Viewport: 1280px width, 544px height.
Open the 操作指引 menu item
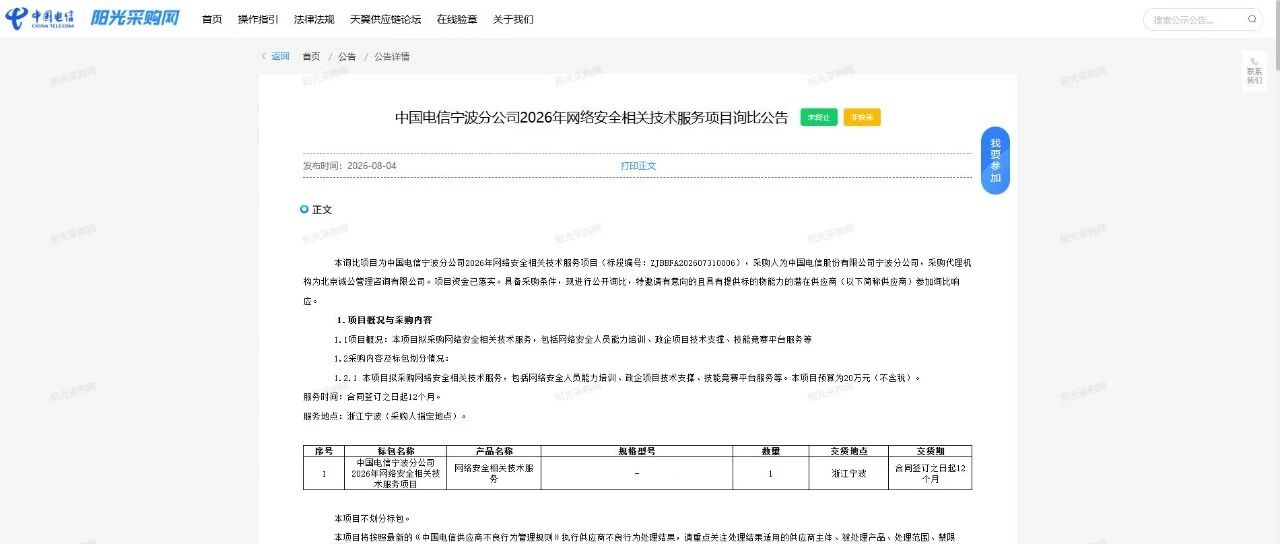[258, 19]
